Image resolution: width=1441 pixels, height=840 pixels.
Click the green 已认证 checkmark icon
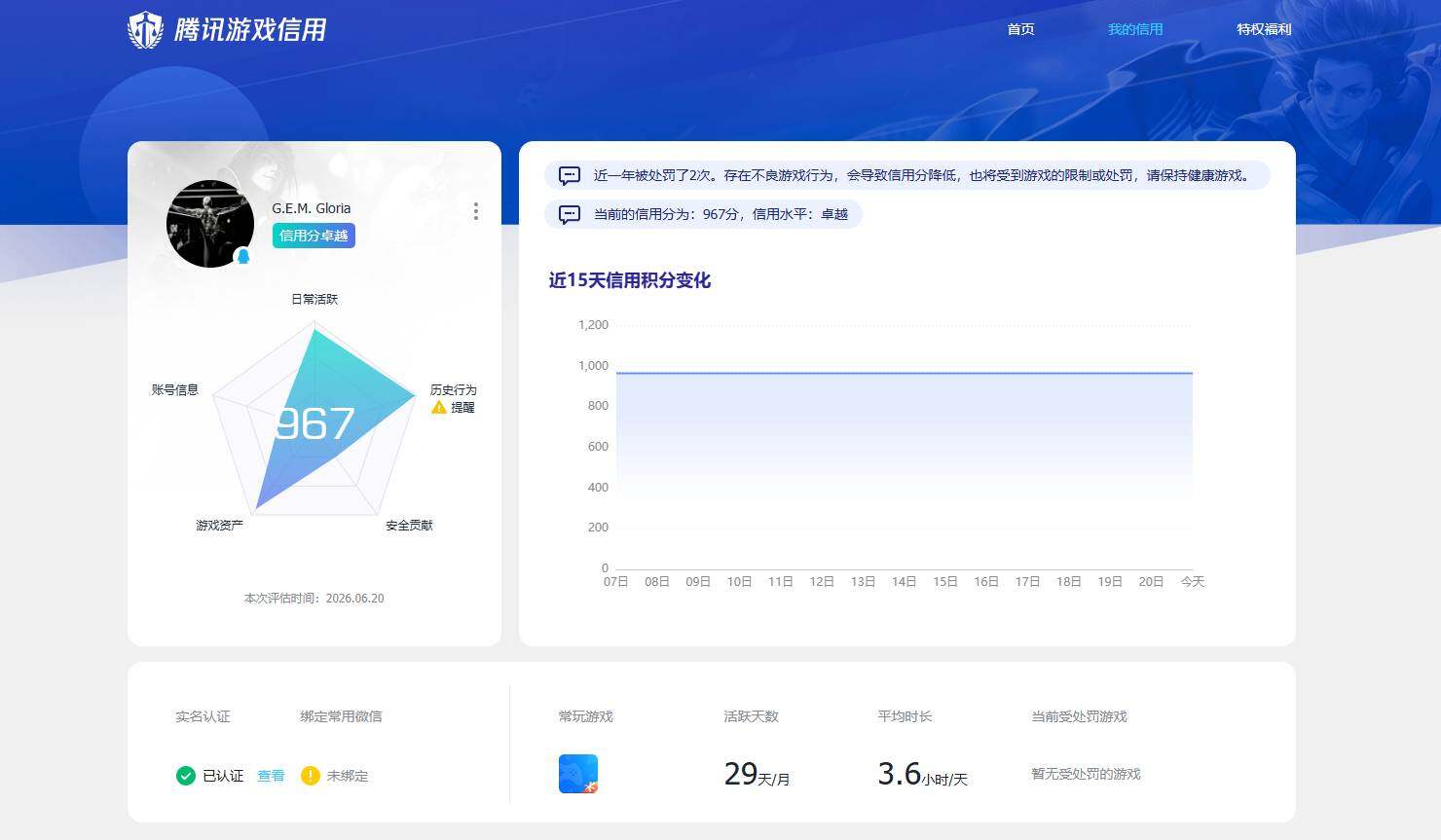pos(186,776)
